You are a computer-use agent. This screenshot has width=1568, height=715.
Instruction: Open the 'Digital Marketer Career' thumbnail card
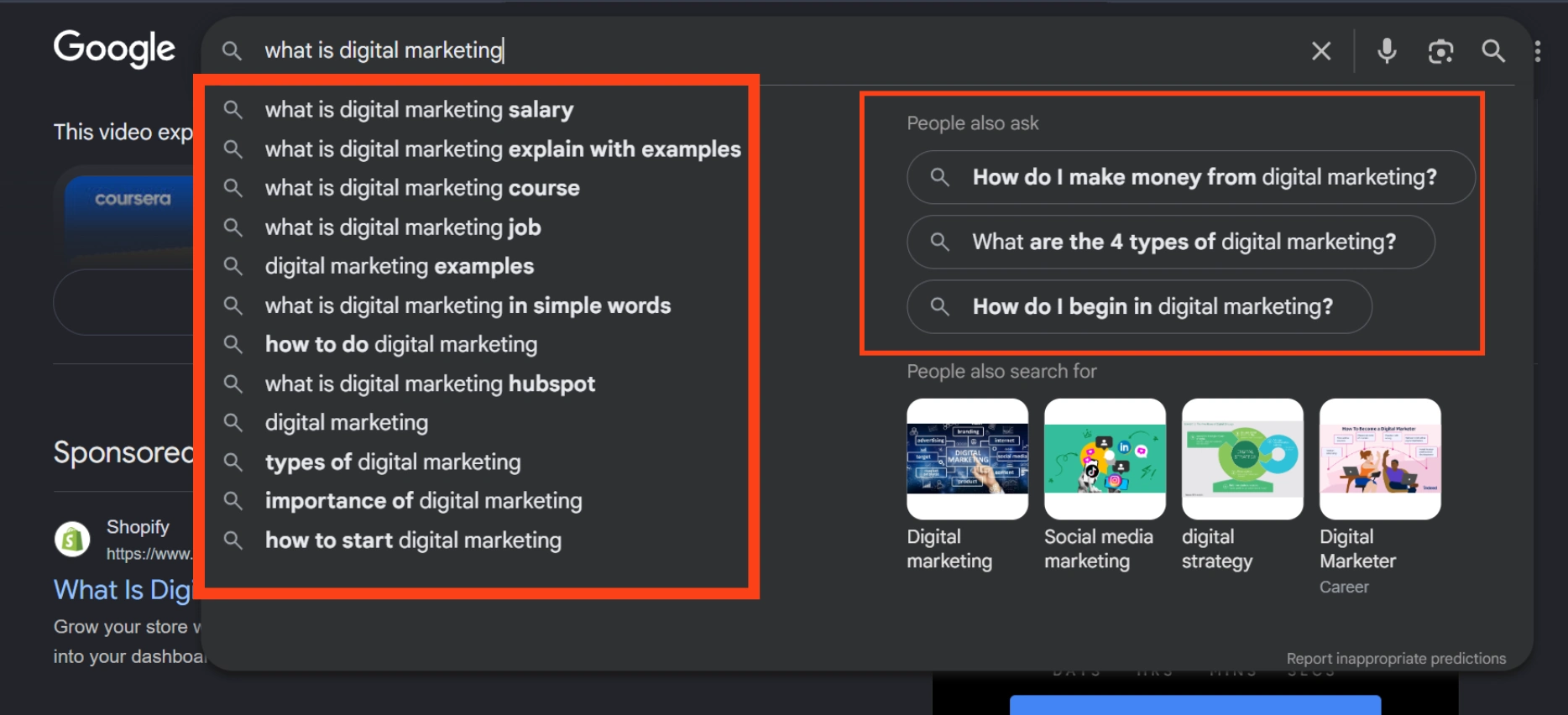click(1380, 497)
